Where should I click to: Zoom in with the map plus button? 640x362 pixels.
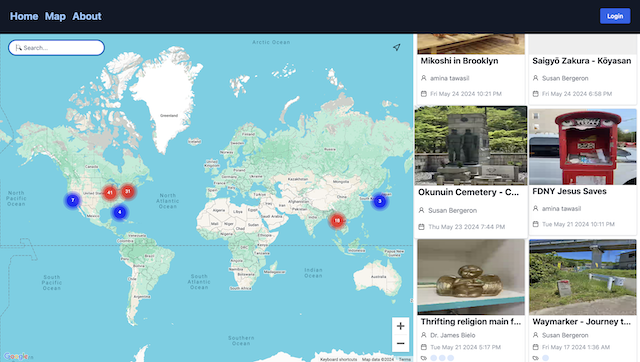point(400,326)
